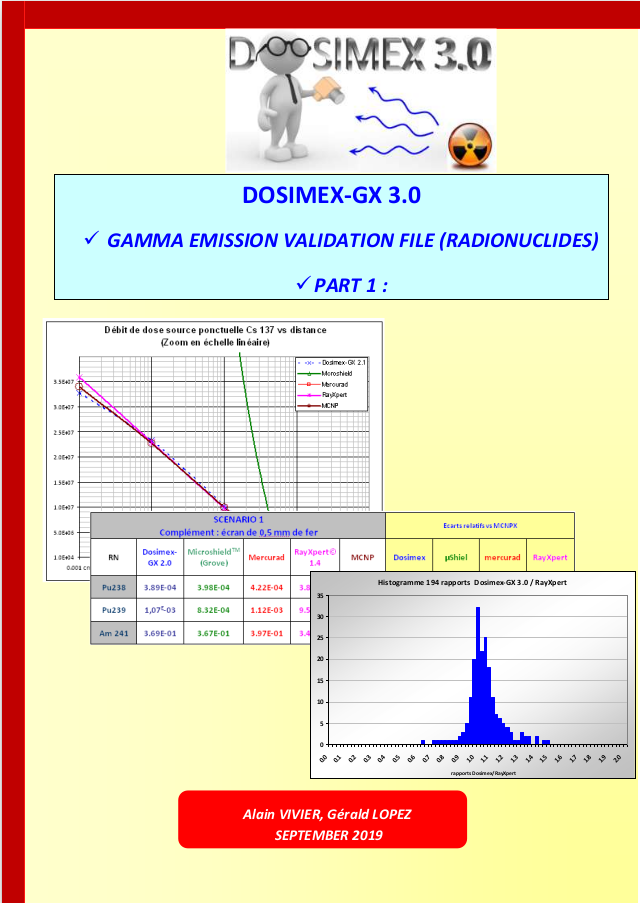Click the "Dosimex-GX 2.0" column header

point(160,557)
